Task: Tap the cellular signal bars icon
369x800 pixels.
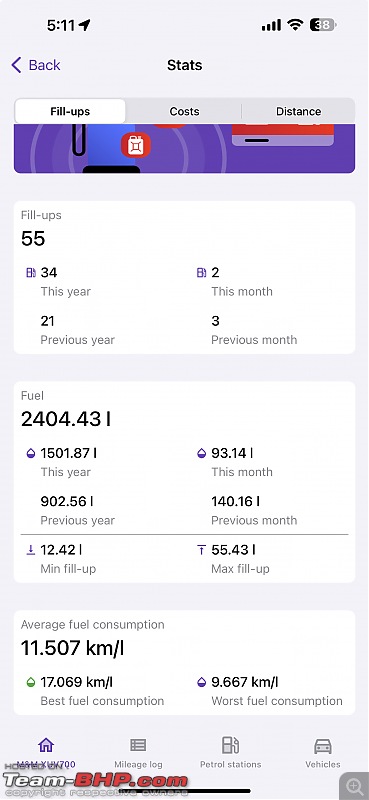Action: tap(271, 24)
